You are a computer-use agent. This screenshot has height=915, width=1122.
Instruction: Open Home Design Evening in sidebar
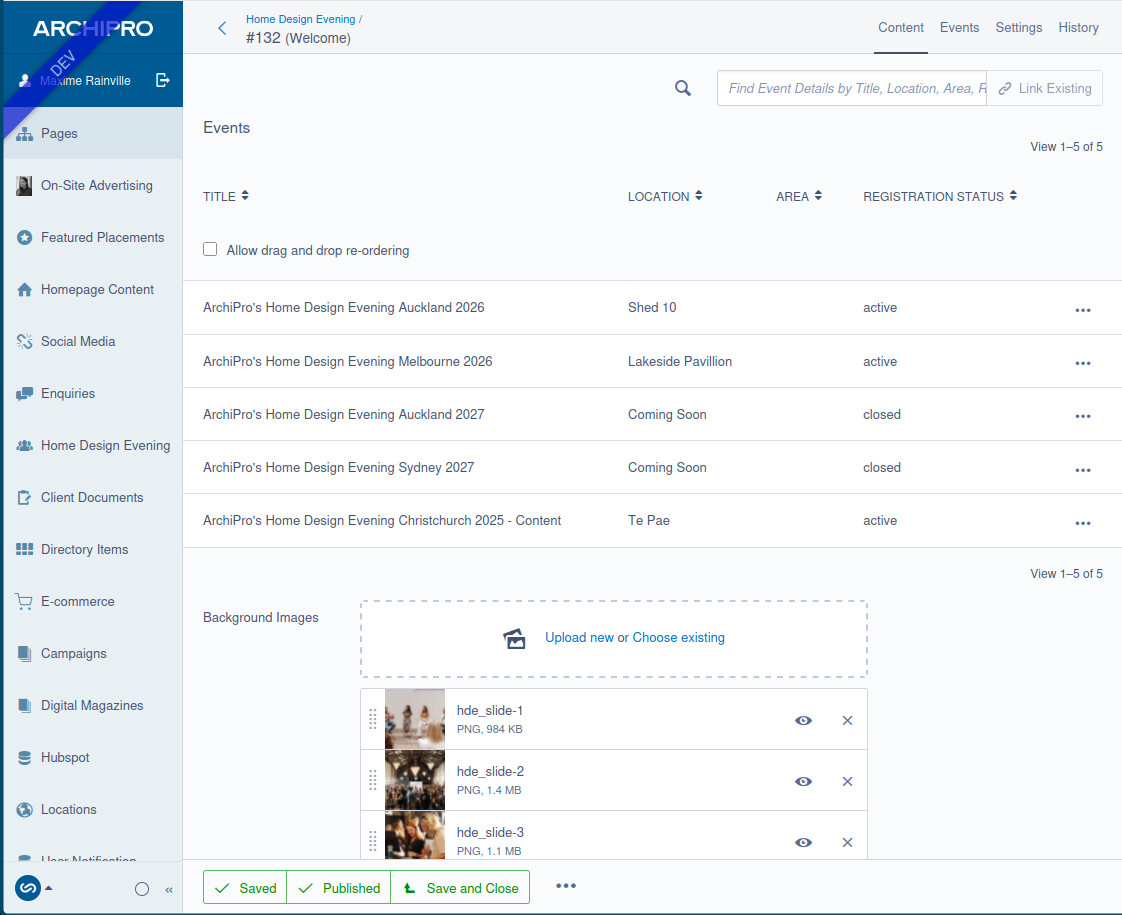coord(105,446)
